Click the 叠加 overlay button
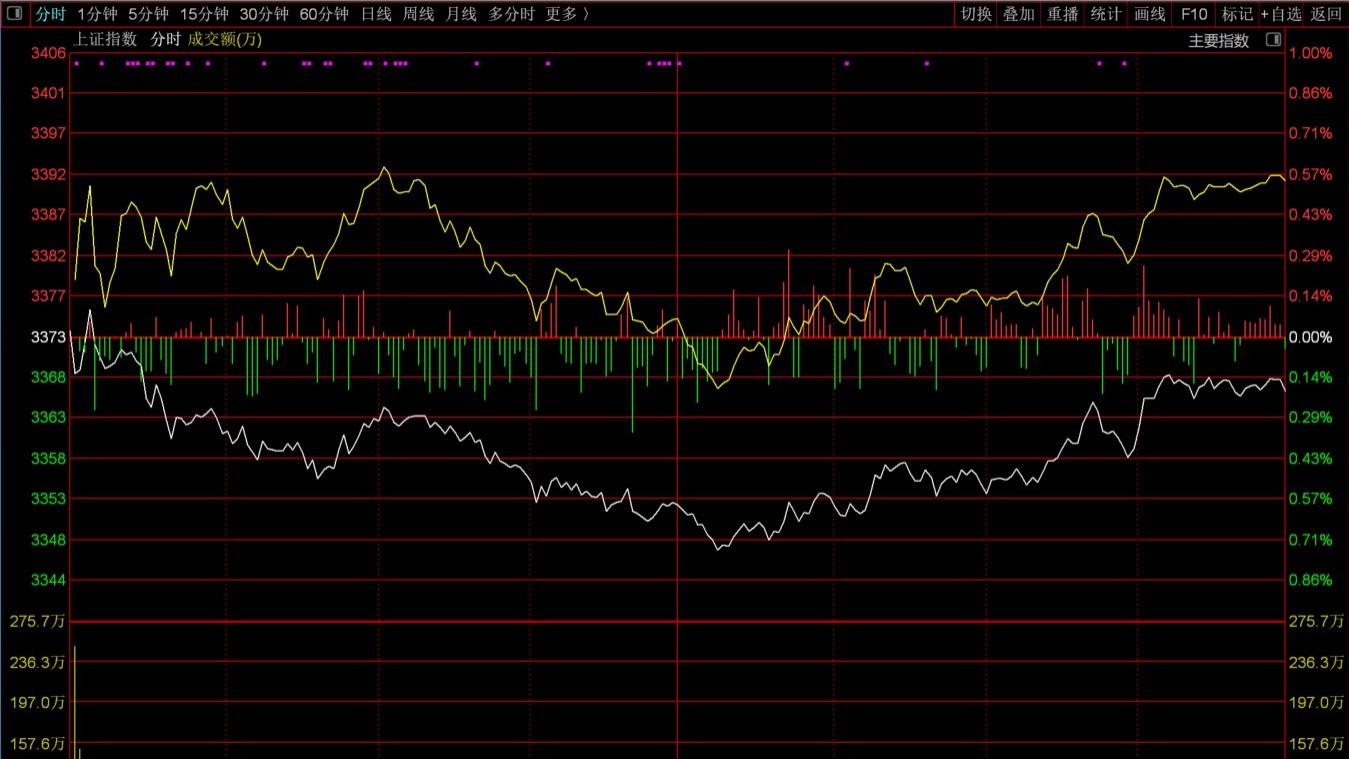 [x=1019, y=14]
